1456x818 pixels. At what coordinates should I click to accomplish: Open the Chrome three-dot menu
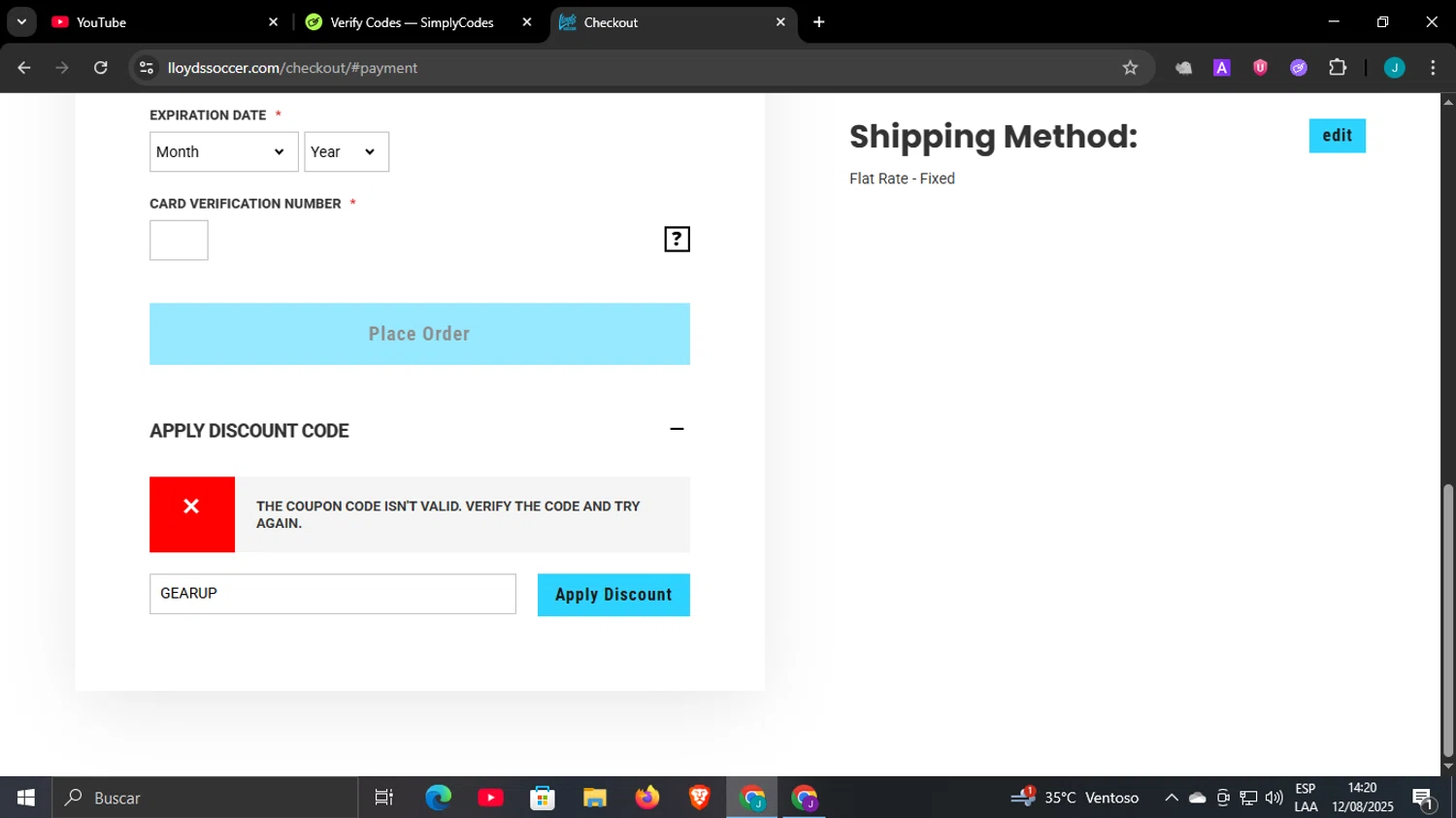[1433, 68]
